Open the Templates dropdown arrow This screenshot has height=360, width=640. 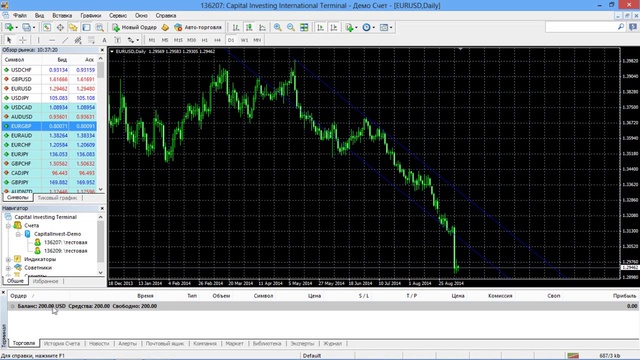[391, 27]
